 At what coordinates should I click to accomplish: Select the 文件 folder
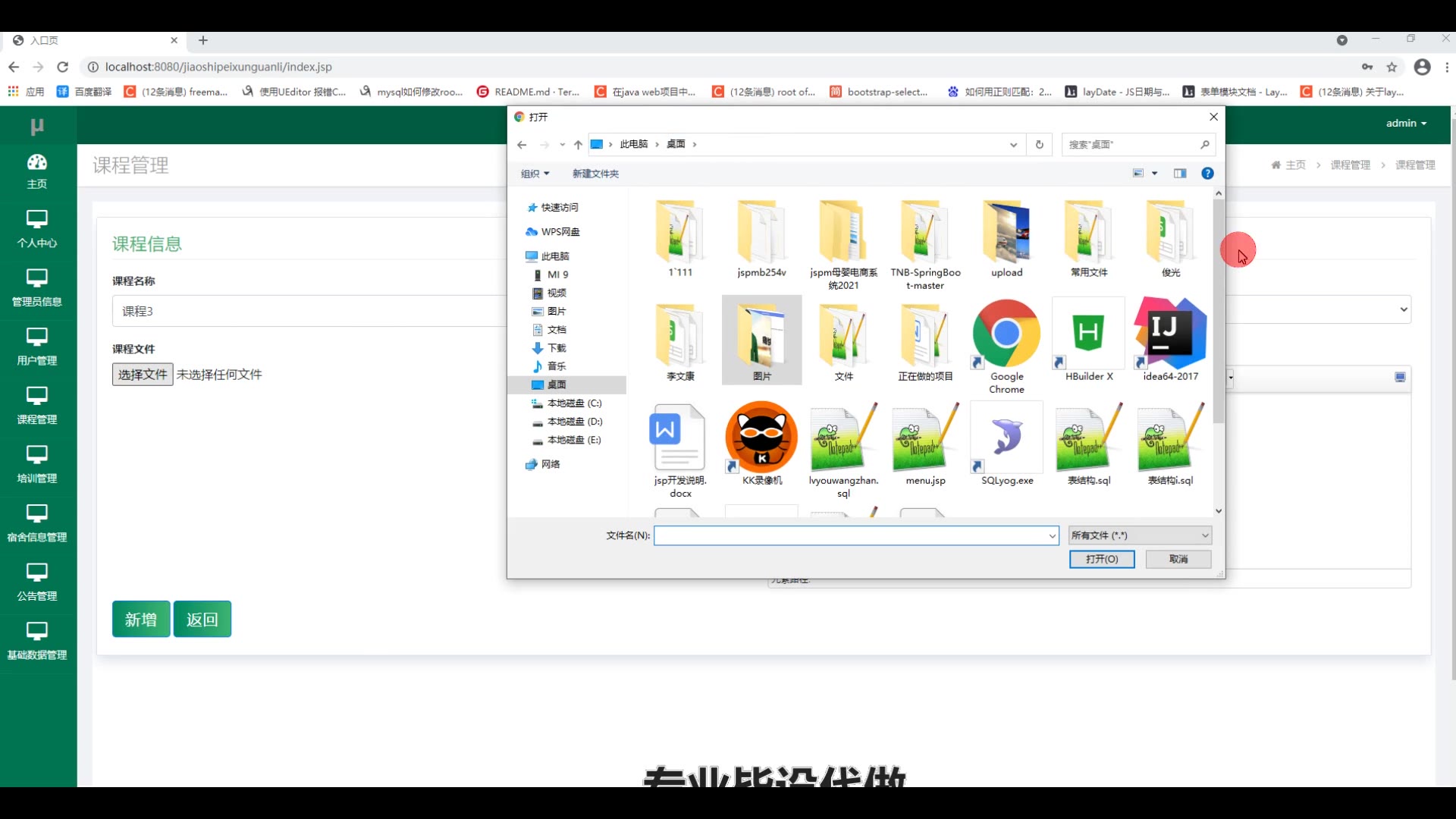[x=843, y=341]
